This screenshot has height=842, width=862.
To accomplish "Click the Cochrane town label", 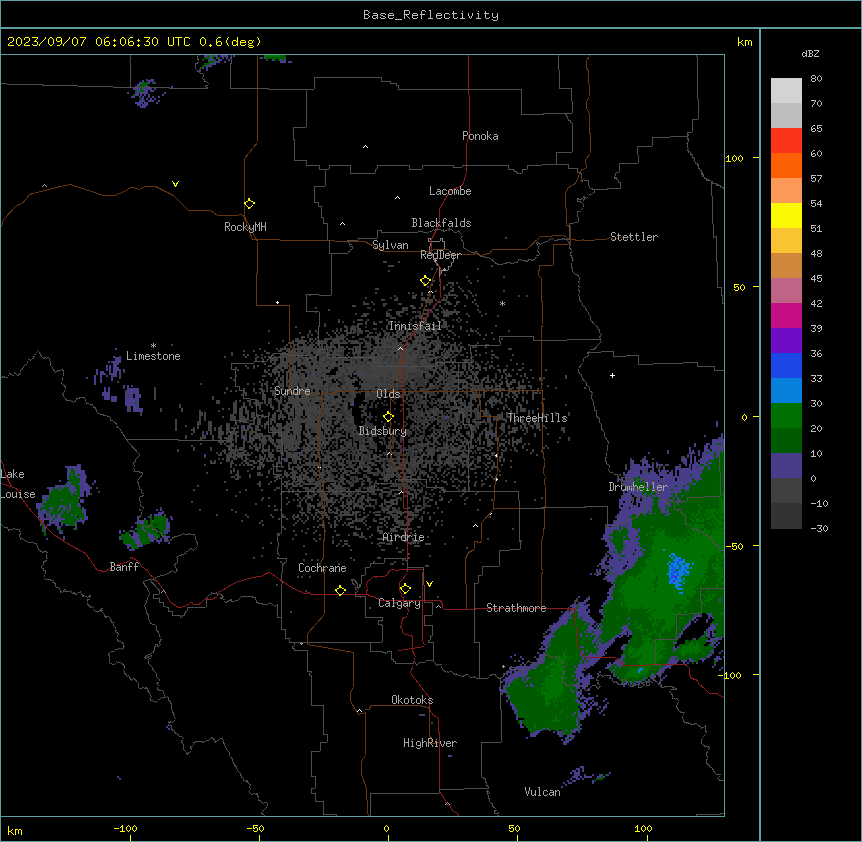I will (x=322, y=568).
